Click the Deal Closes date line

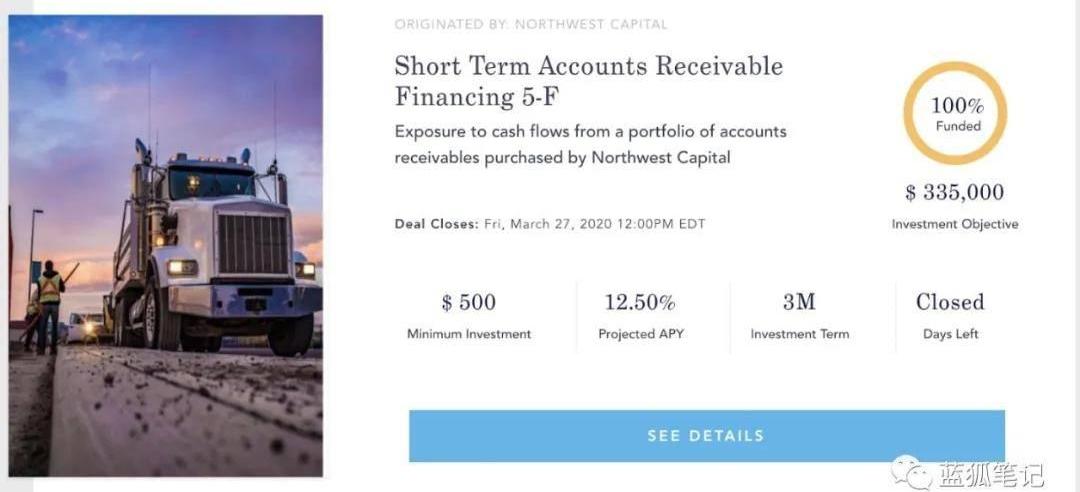click(x=550, y=224)
